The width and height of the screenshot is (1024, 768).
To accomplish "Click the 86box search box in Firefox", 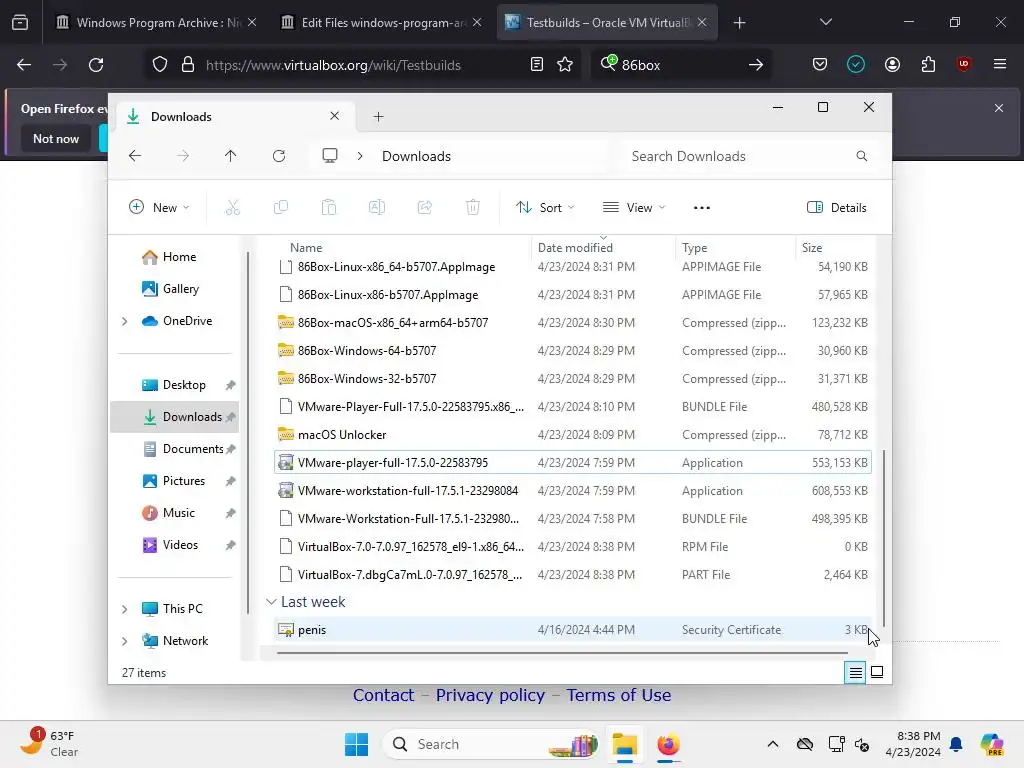I will pos(679,65).
